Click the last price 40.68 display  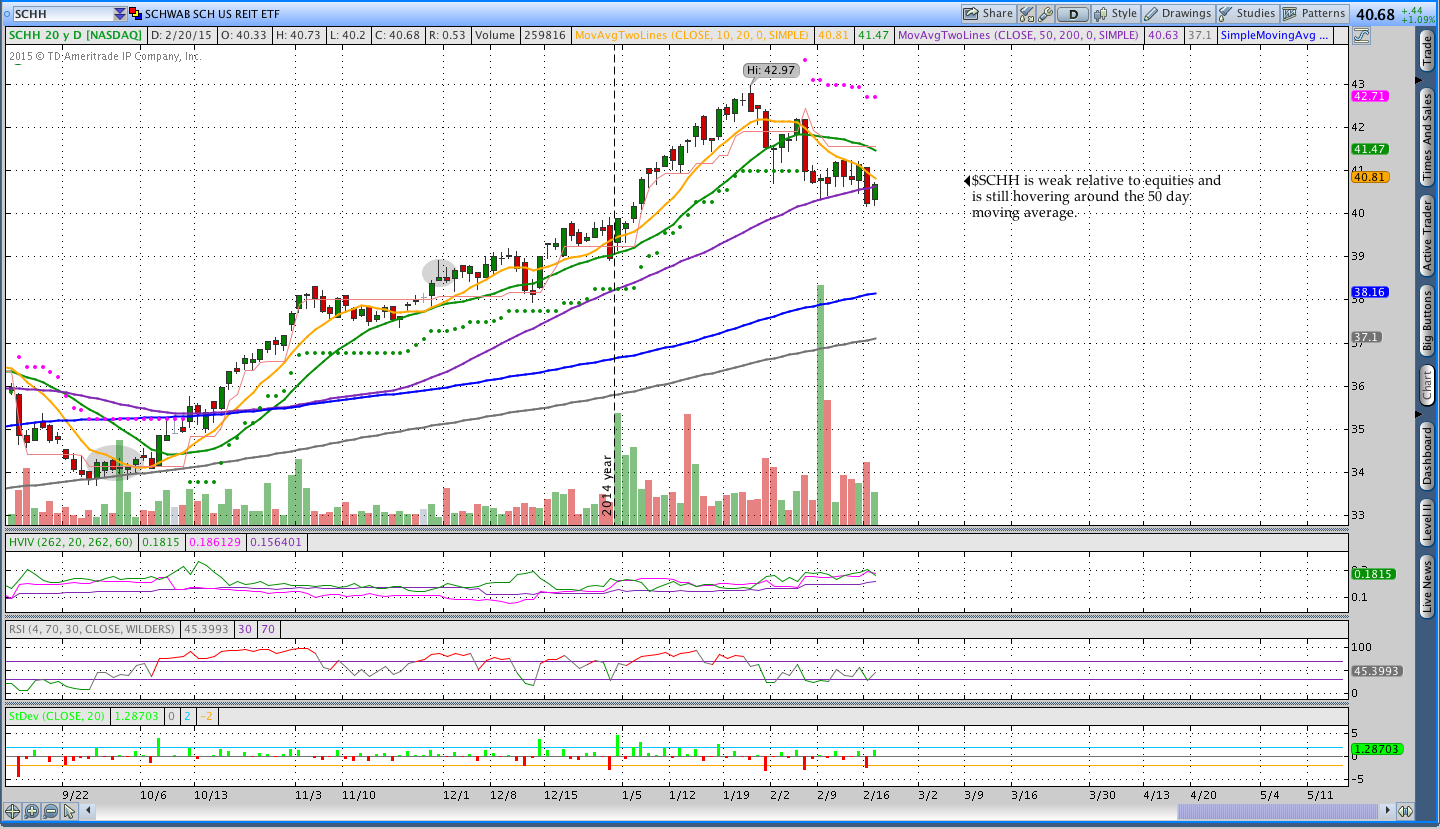[x=1377, y=14]
